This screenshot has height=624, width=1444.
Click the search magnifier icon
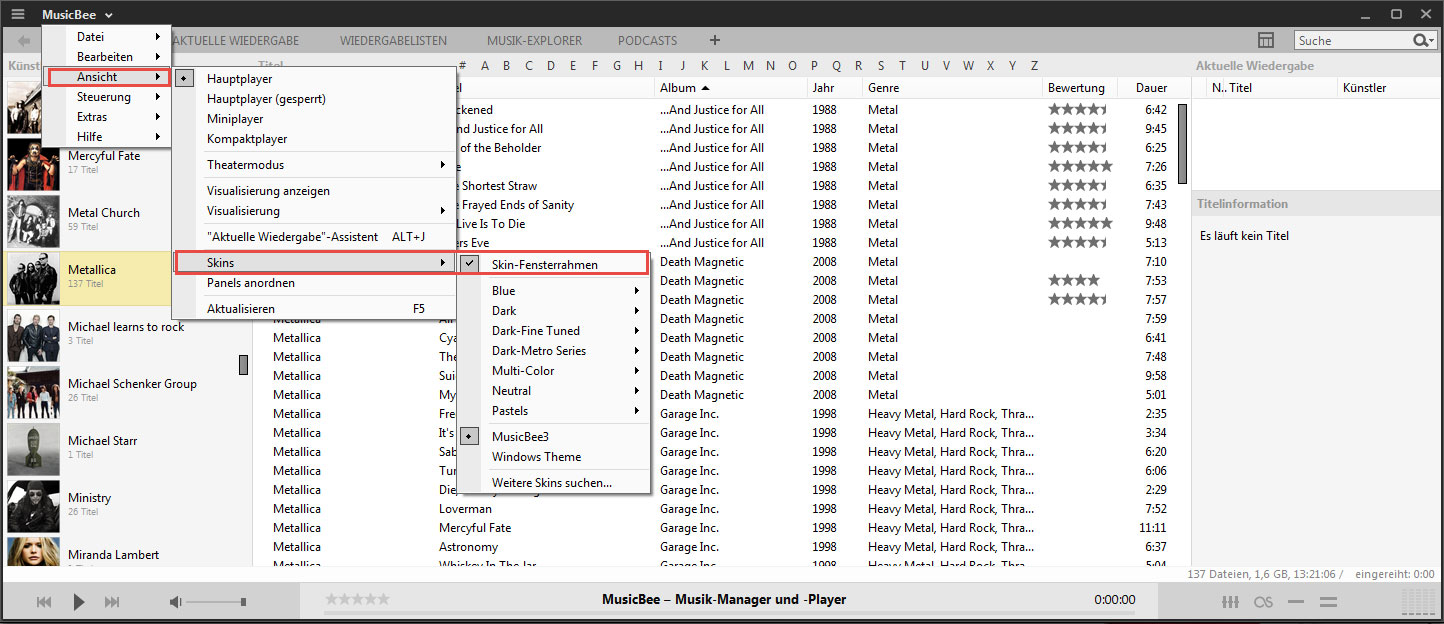1422,40
